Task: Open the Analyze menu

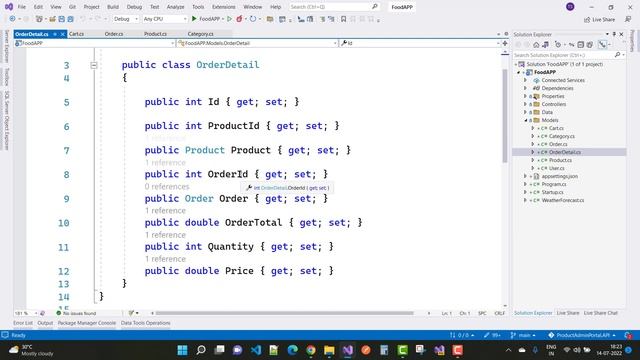Action: (176, 7)
